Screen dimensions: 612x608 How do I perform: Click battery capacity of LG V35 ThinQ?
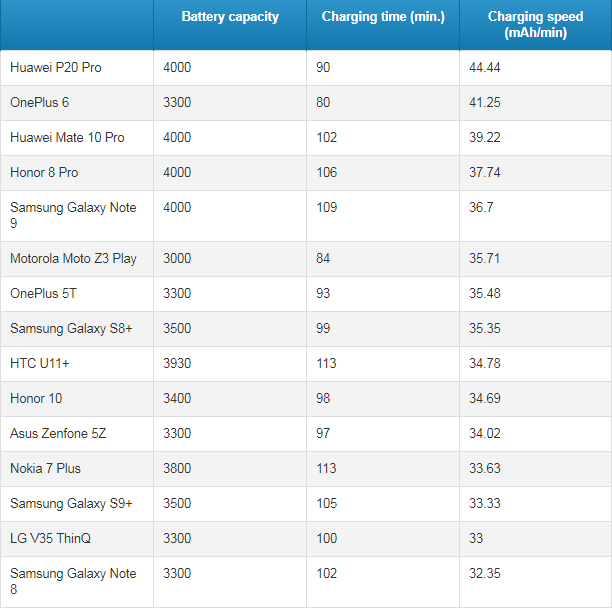[x=177, y=539]
